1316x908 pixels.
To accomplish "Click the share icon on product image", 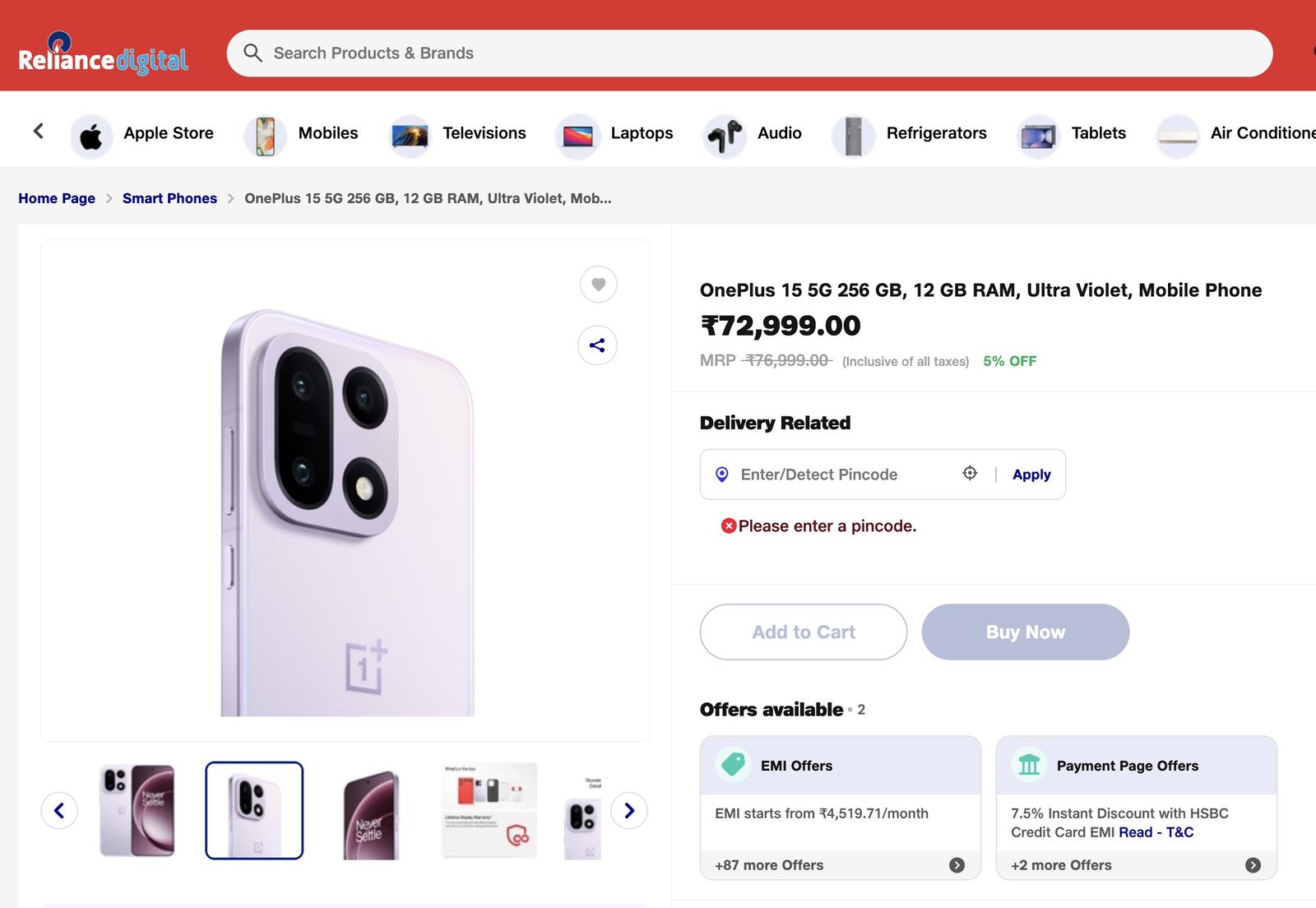I will 597,345.
